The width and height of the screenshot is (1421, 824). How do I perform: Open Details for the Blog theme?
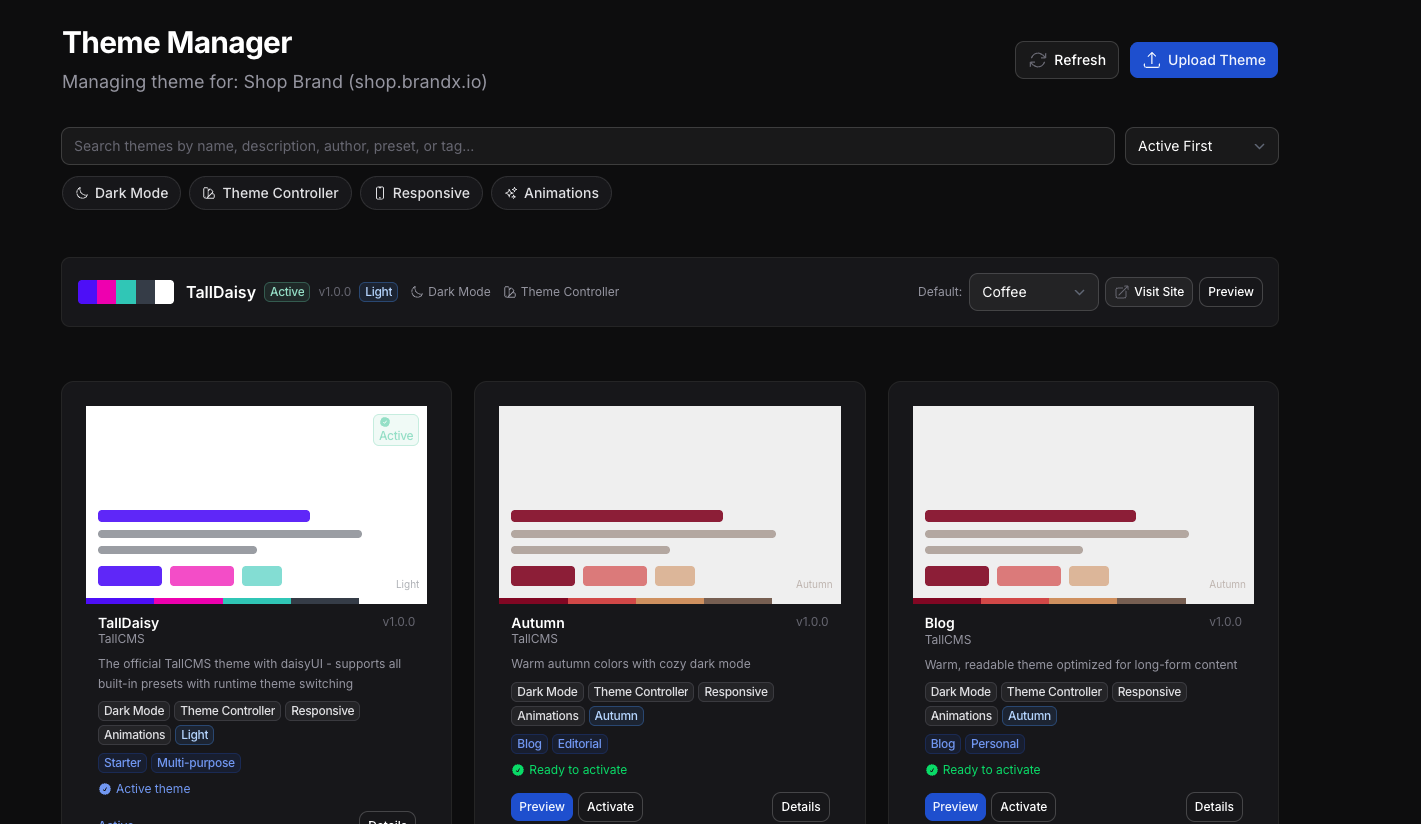[1213, 807]
